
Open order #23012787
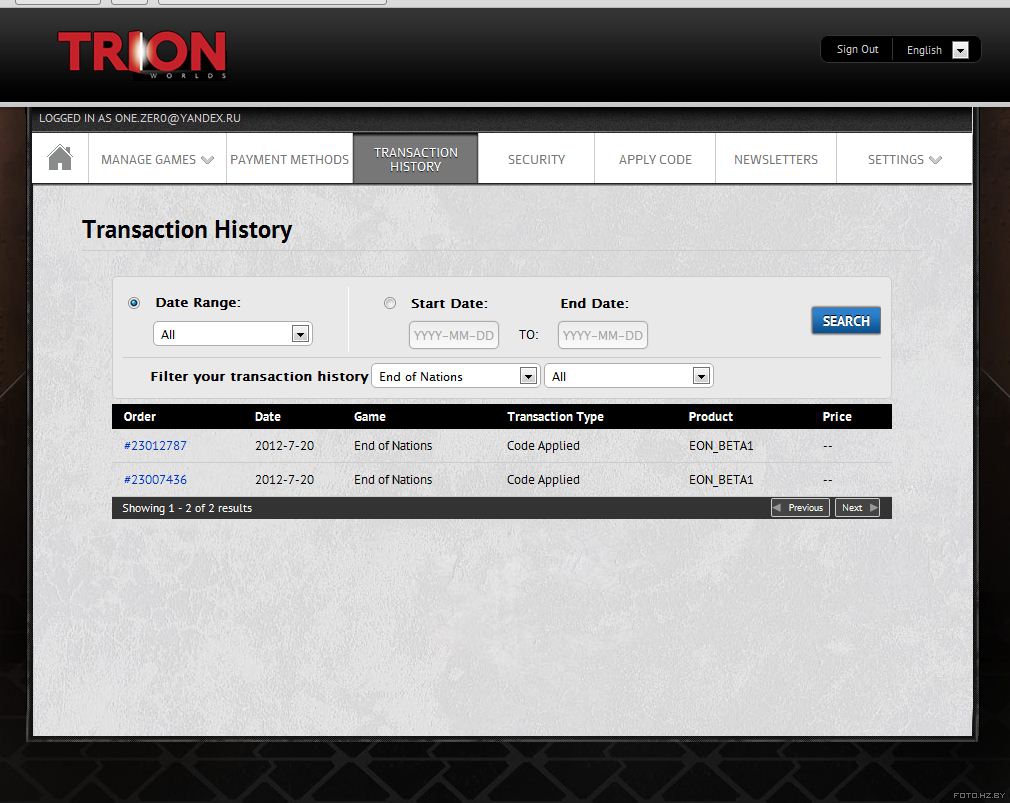(155, 446)
